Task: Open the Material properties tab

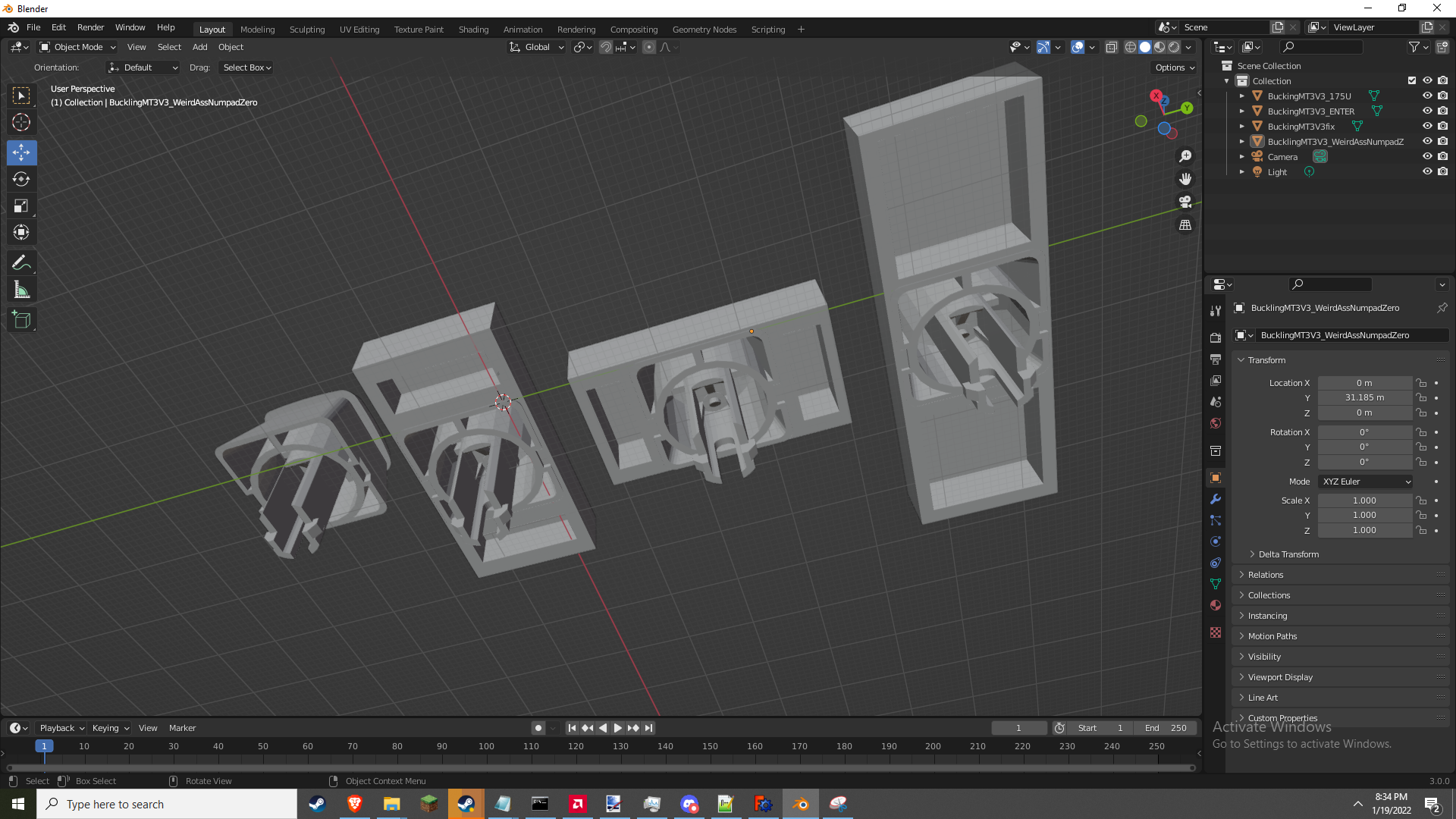Action: (x=1216, y=605)
